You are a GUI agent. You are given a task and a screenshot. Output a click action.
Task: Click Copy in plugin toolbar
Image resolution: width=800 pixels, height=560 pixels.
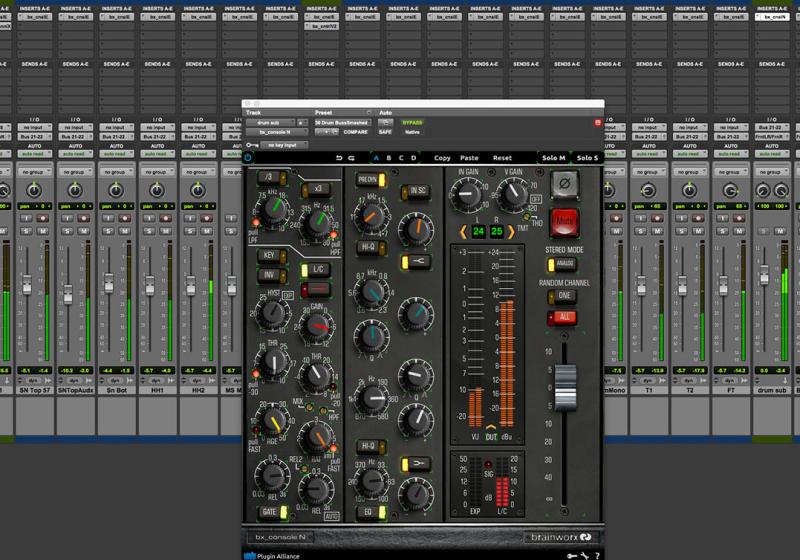pyautogui.click(x=442, y=158)
